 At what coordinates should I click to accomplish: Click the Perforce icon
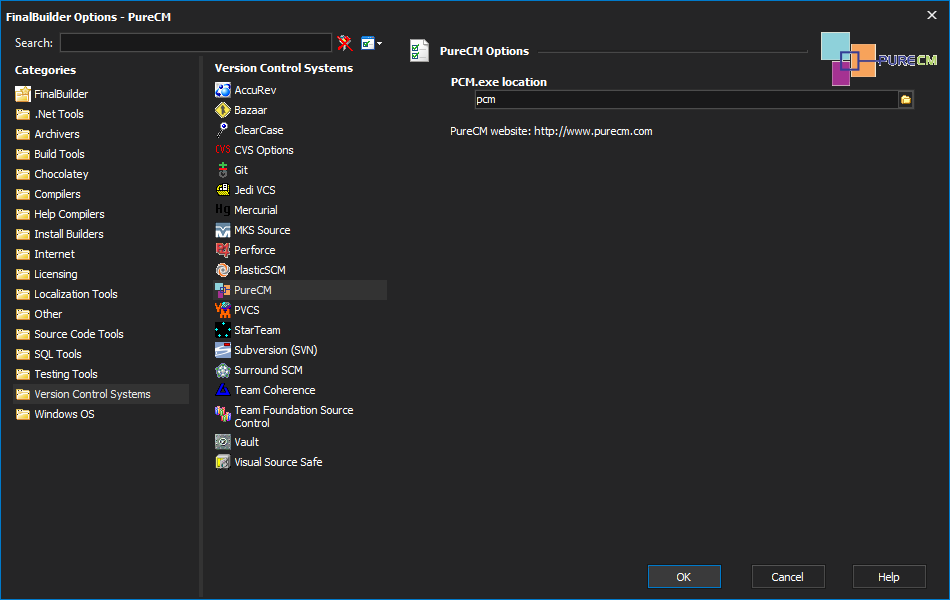point(223,250)
